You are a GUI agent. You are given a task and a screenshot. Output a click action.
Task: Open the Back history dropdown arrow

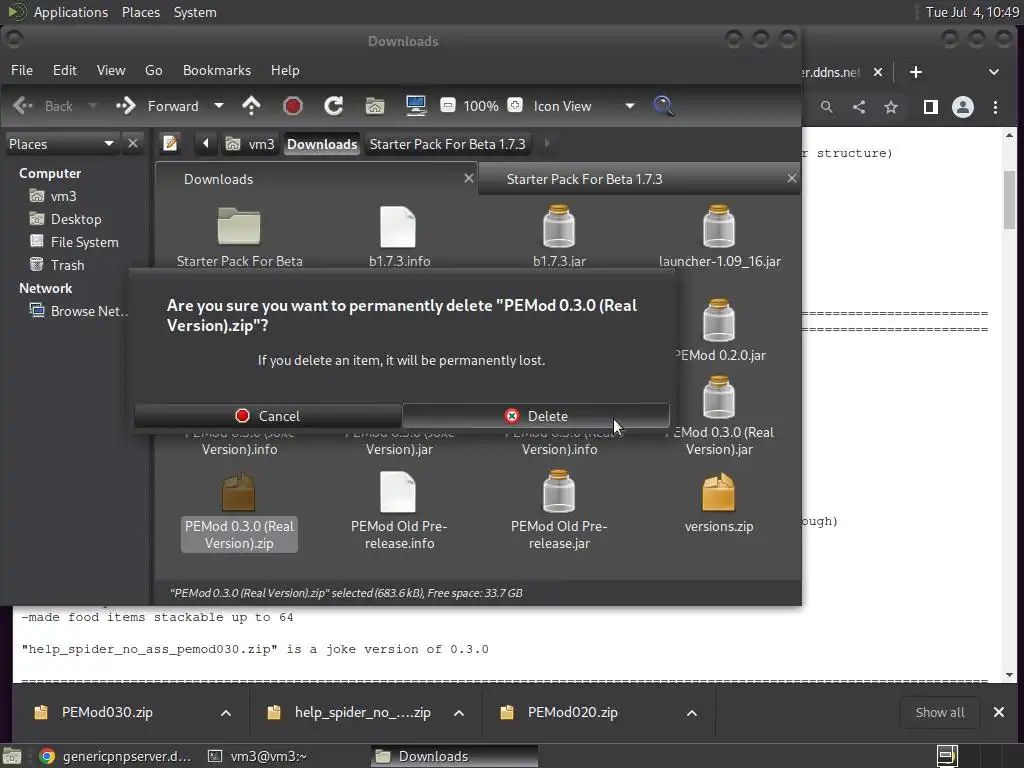[93, 106]
